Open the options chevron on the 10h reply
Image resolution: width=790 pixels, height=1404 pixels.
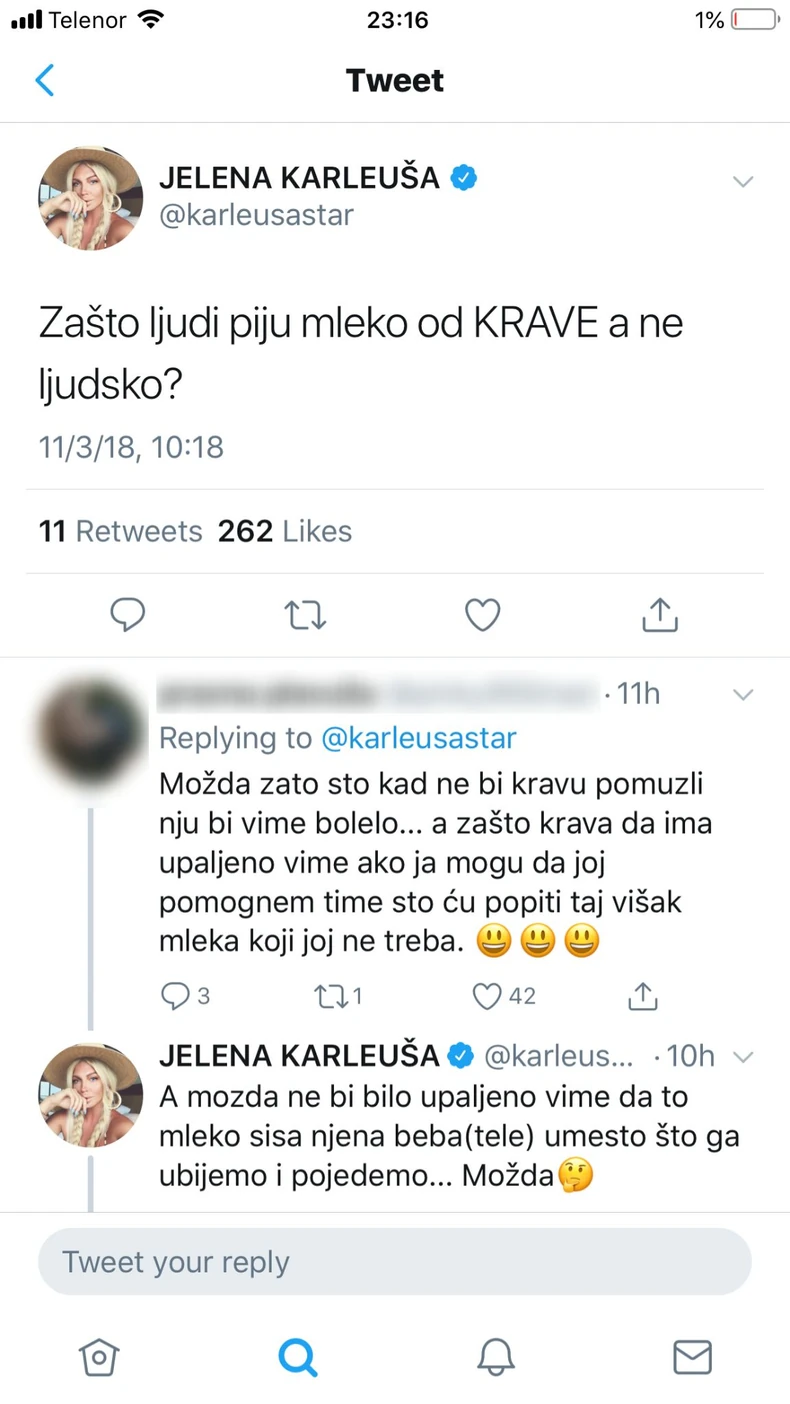[x=742, y=1056]
